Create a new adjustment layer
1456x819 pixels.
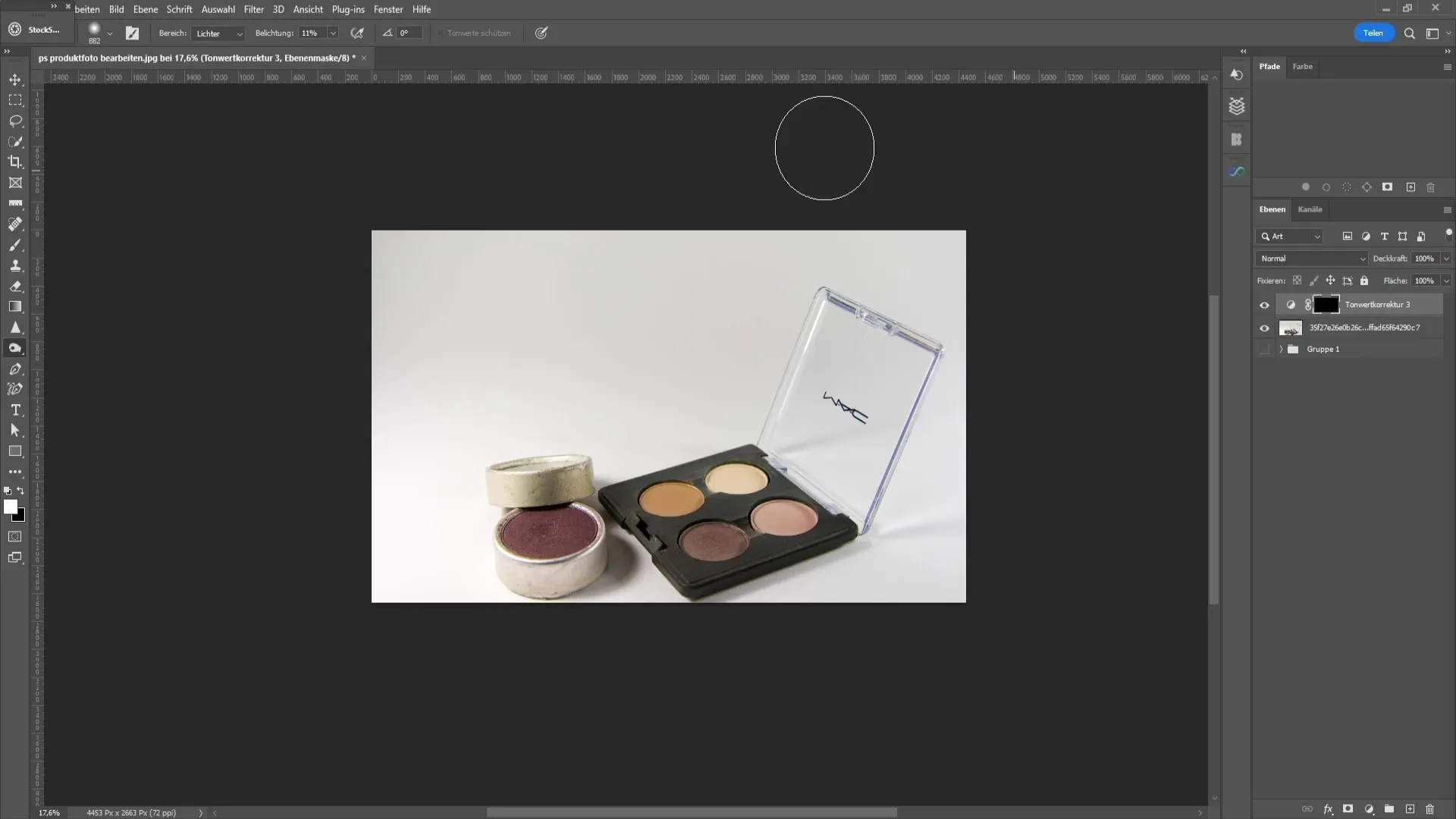click(x=1369, y=809)
